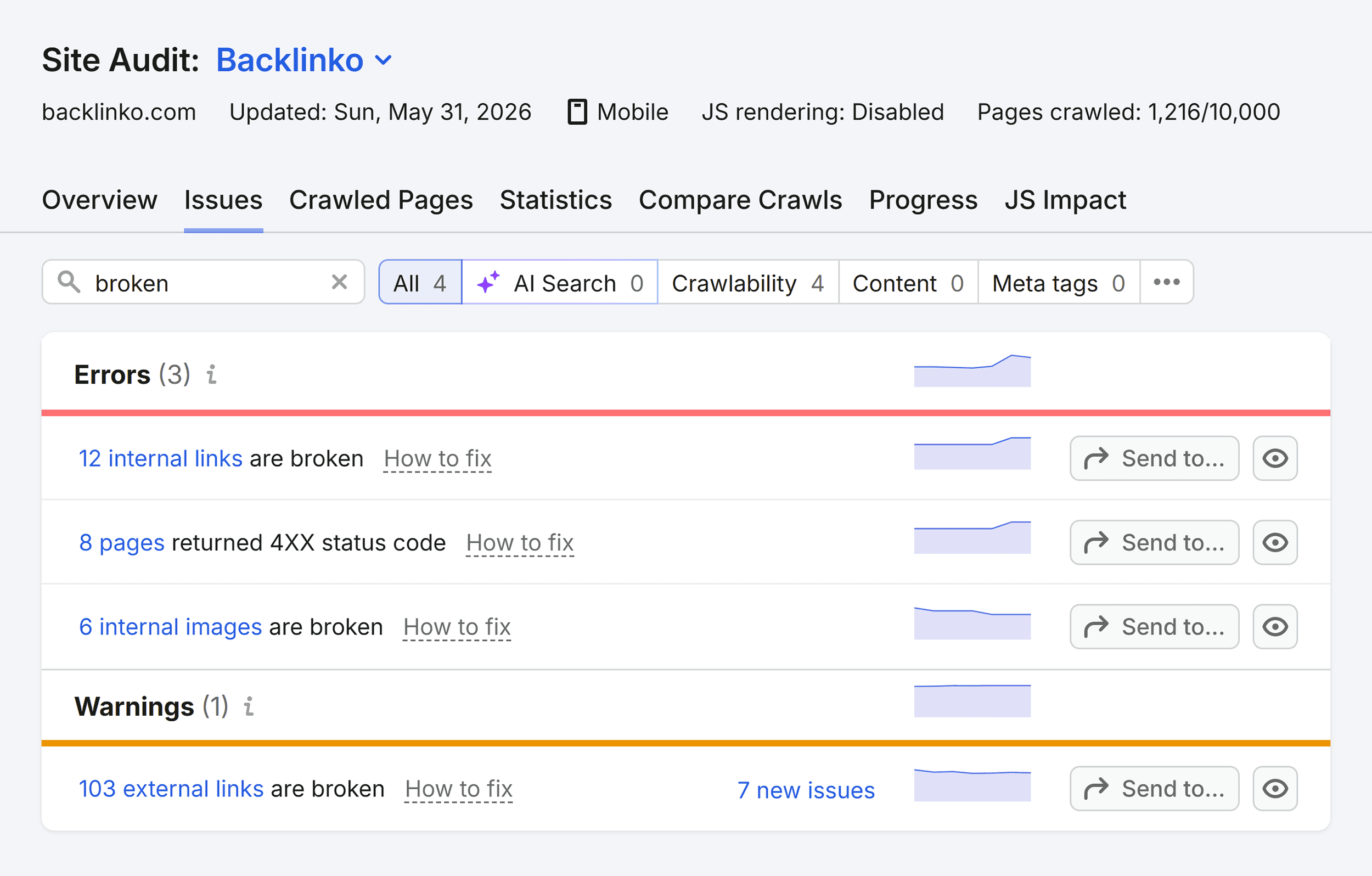Open Send to for broken internal images
1372x876 pixels.
1154,627
